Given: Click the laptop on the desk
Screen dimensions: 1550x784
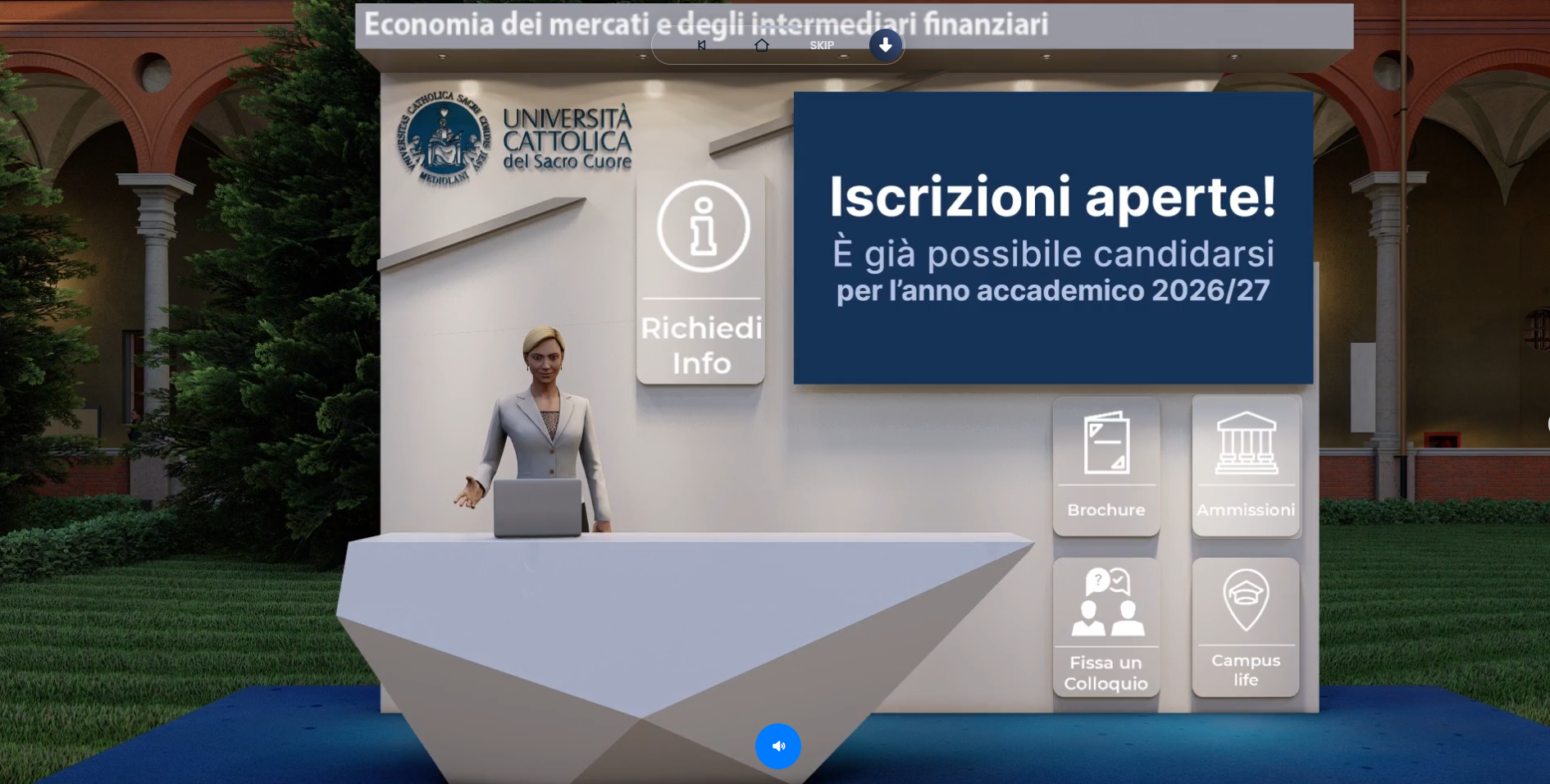Looking at the screenshot, I should click(538, 508).
